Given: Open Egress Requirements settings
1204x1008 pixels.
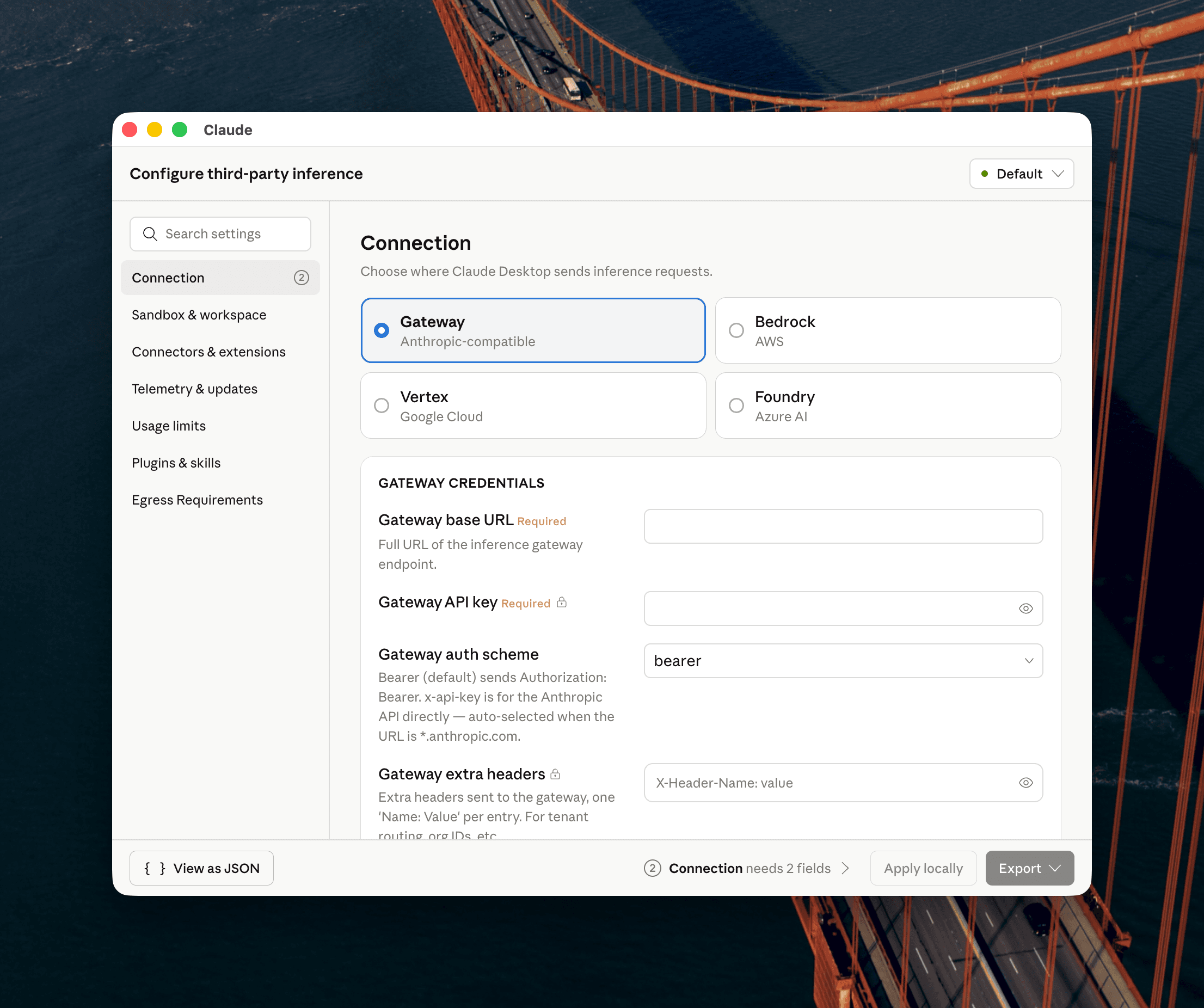Looking at the screenshot, I should click(x=197, y=500).
